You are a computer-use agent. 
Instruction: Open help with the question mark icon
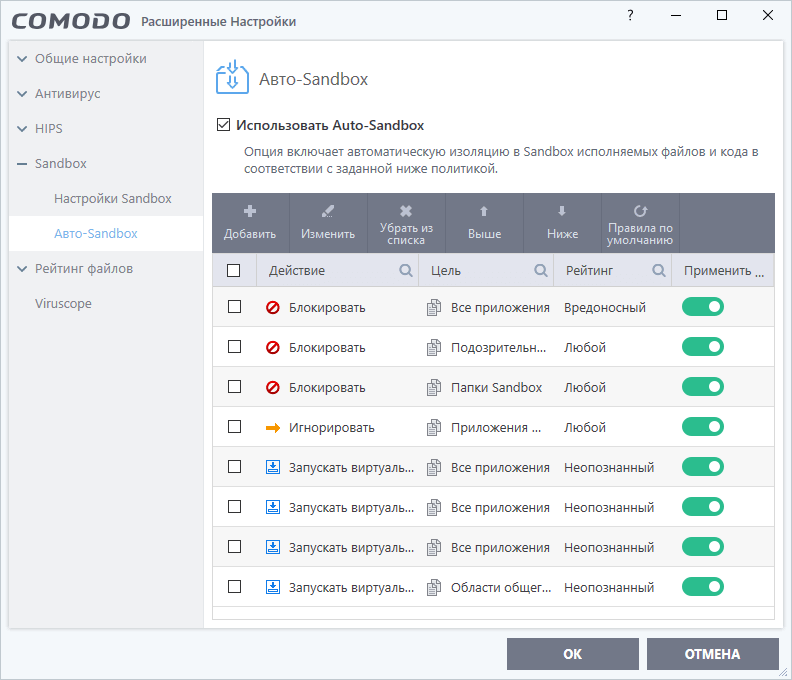630,15
